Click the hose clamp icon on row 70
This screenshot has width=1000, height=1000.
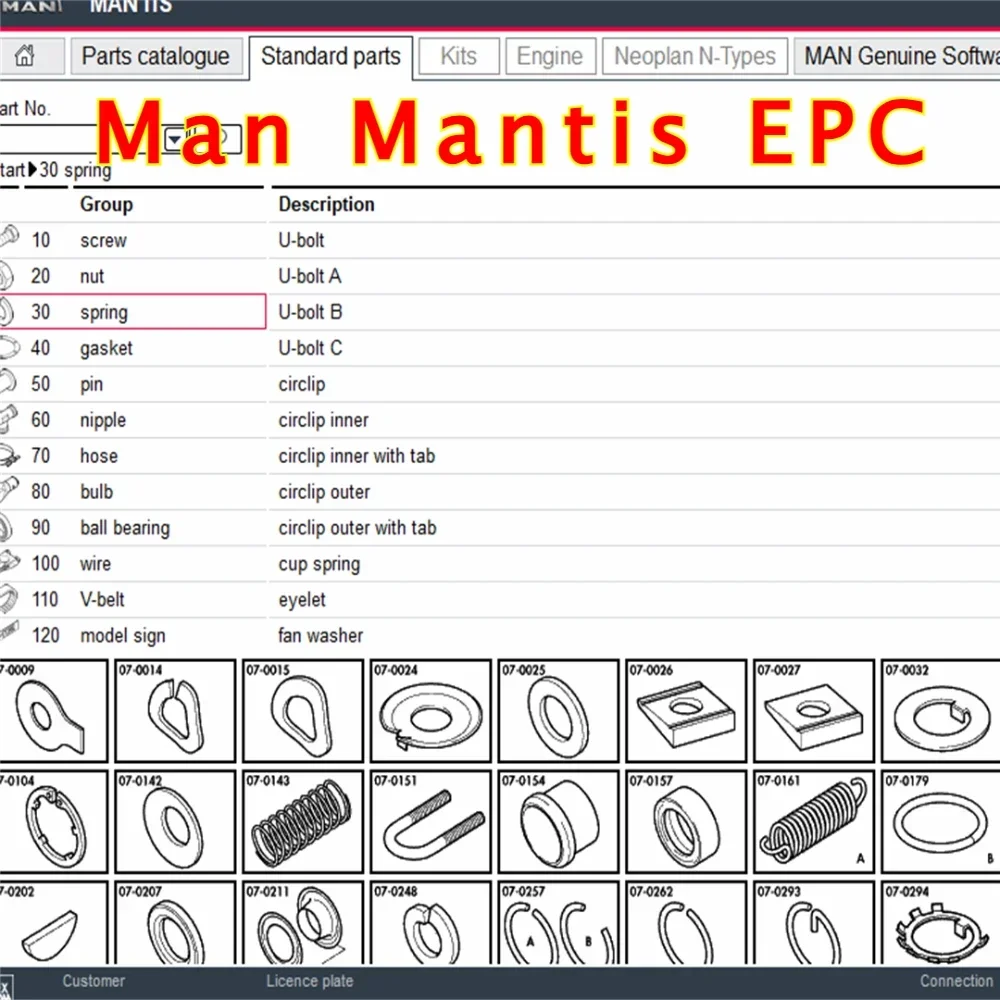tap(8, 454)
